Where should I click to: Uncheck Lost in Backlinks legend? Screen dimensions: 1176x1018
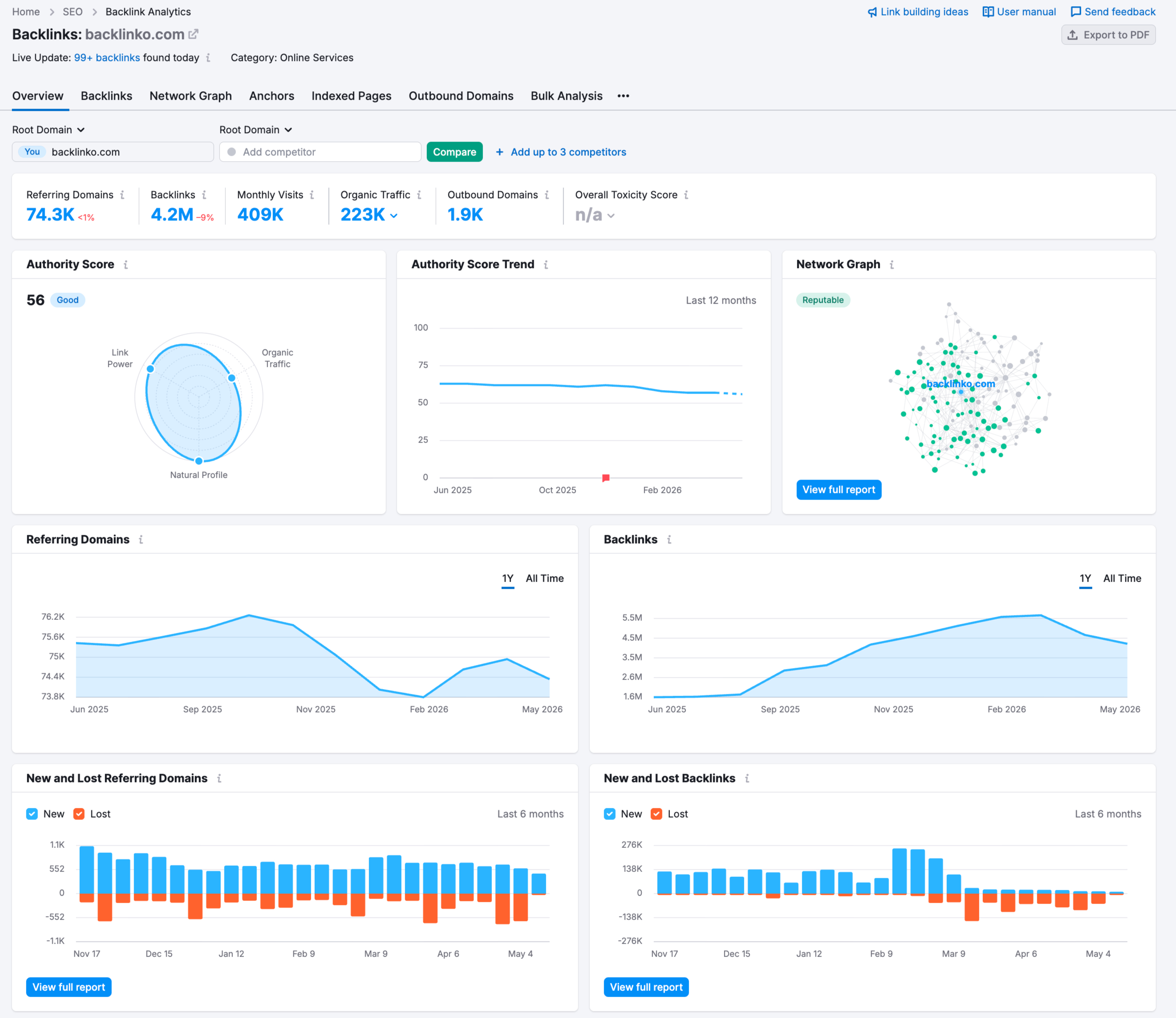pyautogui.click(x=657, y=814)
